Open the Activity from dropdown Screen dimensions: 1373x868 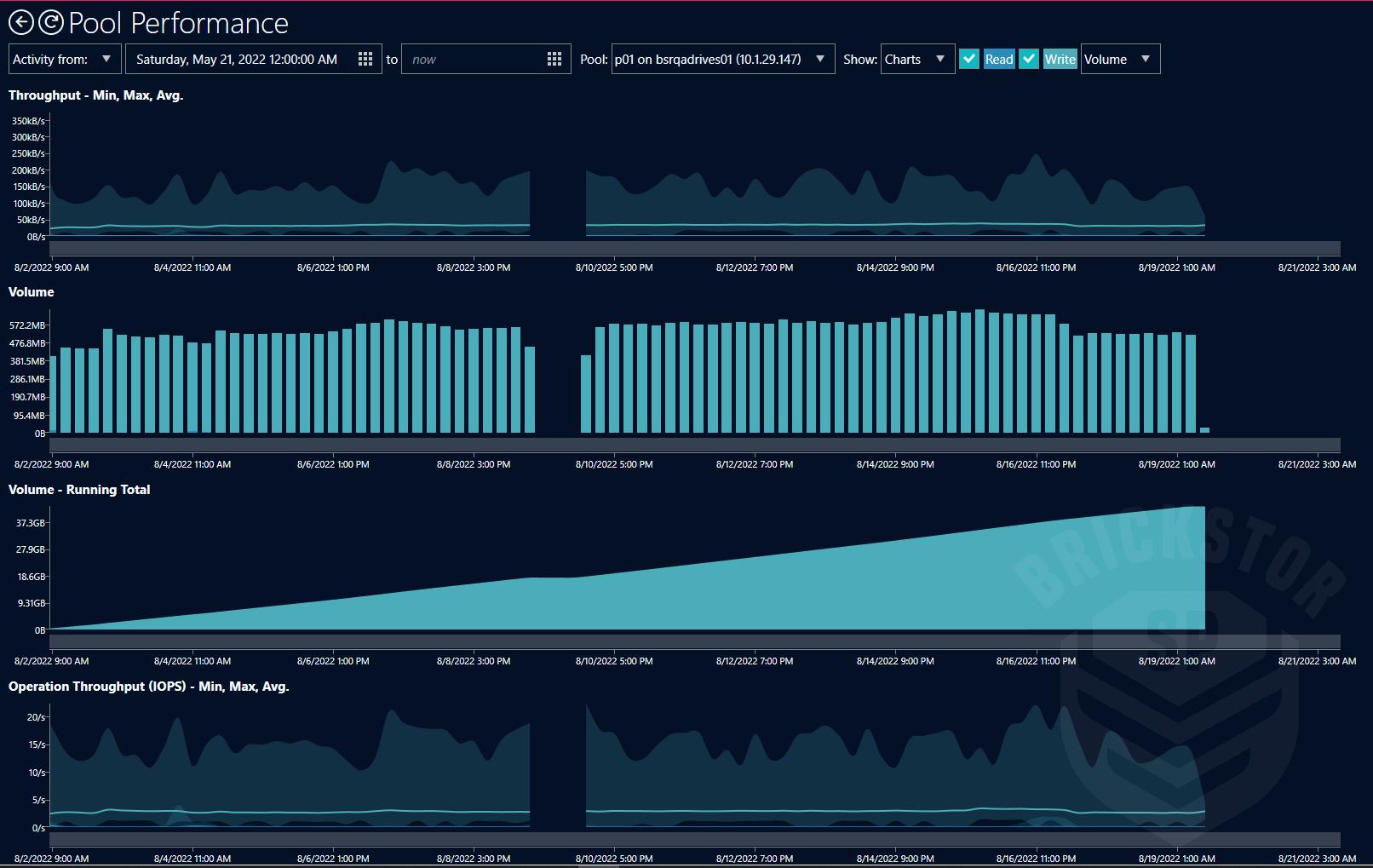pos(106,59)
